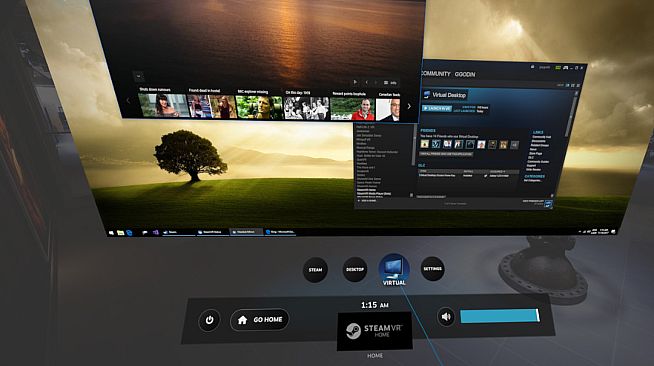This screenshot has height=366, width=654.
Task: Open File Explorer from the taskbar
Action: click(120, 233)
